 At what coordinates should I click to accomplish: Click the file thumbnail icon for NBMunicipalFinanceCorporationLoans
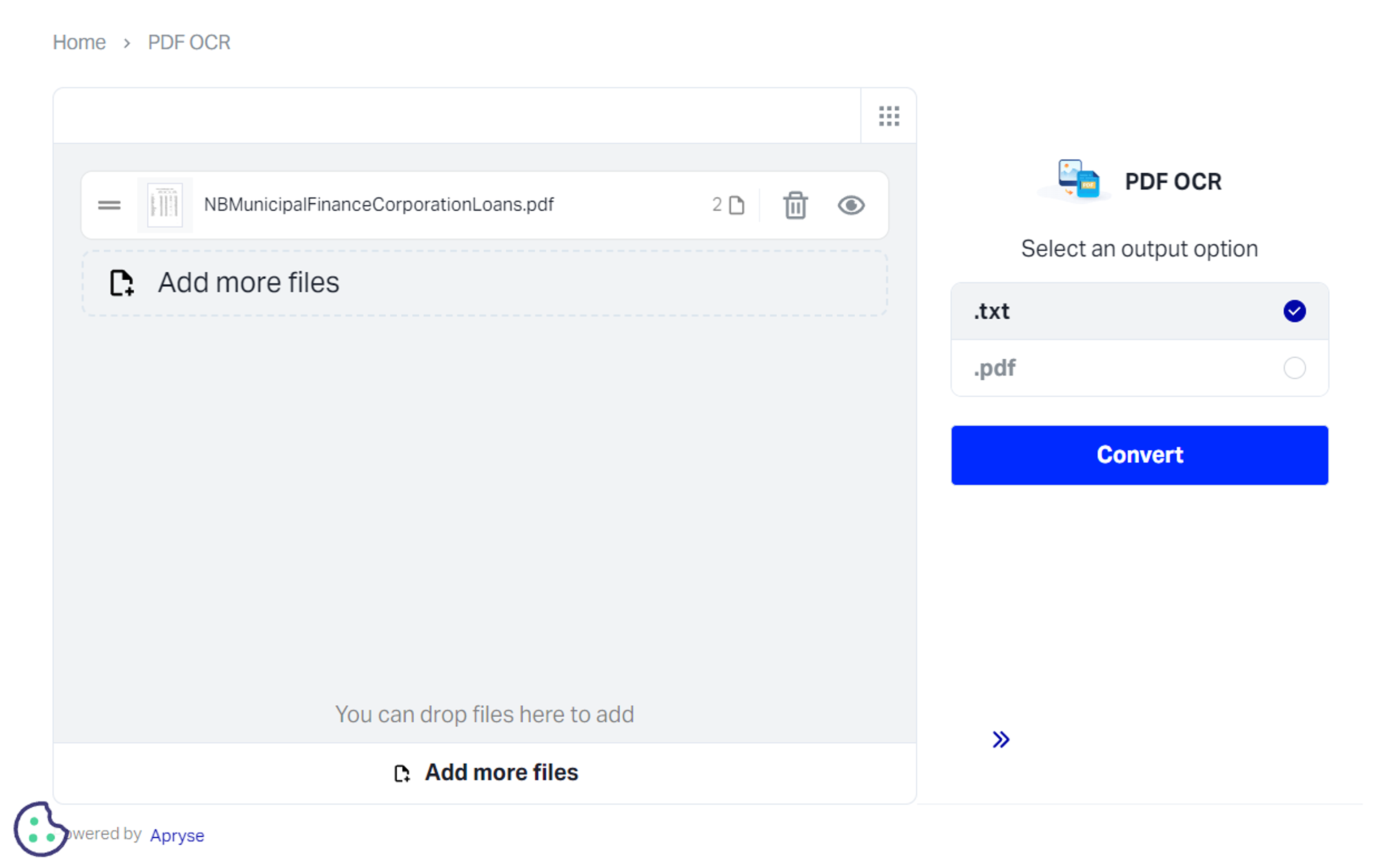163,205
